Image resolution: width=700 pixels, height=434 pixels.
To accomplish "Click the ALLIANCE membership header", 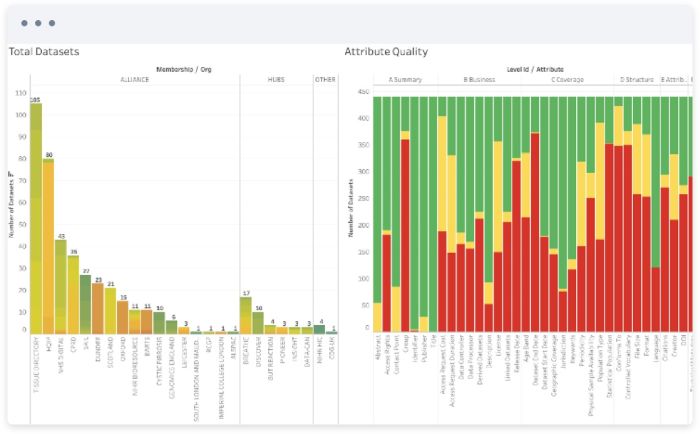I will tap(134, 79).
